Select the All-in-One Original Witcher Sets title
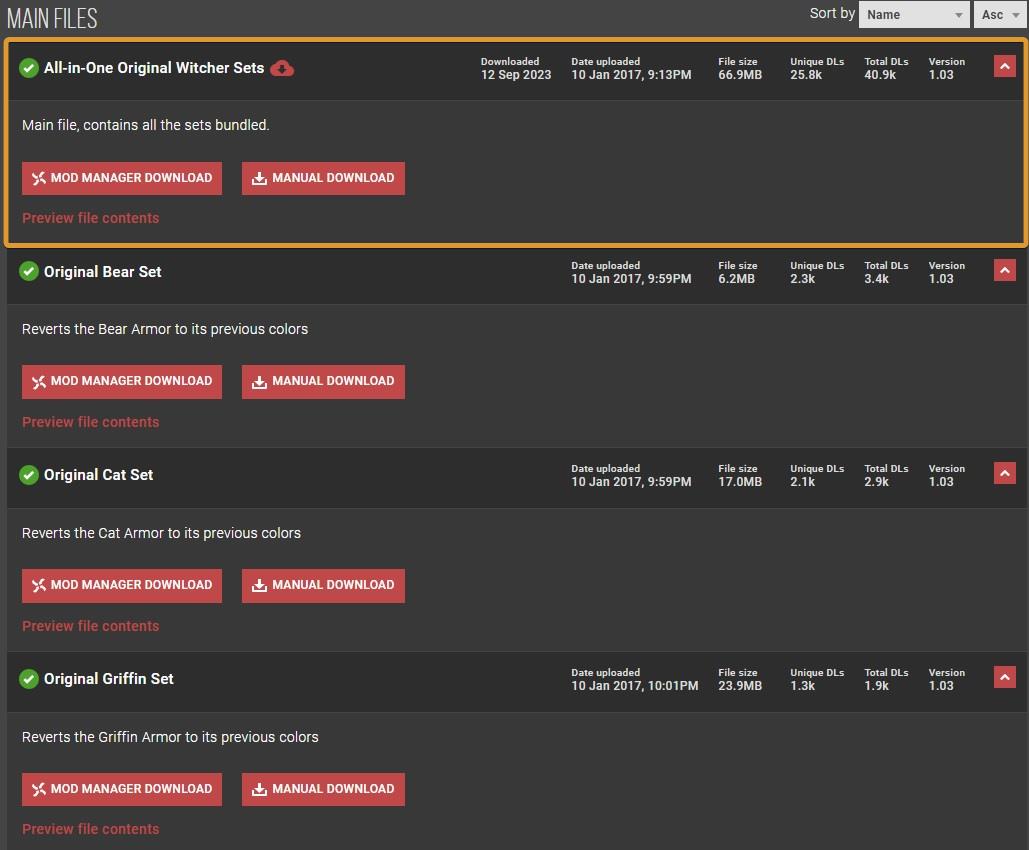Screen dimensions: 1029x850 point(154,68)
